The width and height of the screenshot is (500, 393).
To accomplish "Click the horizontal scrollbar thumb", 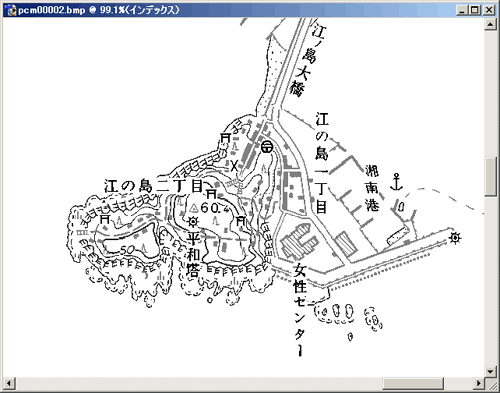I will [413, 383].
